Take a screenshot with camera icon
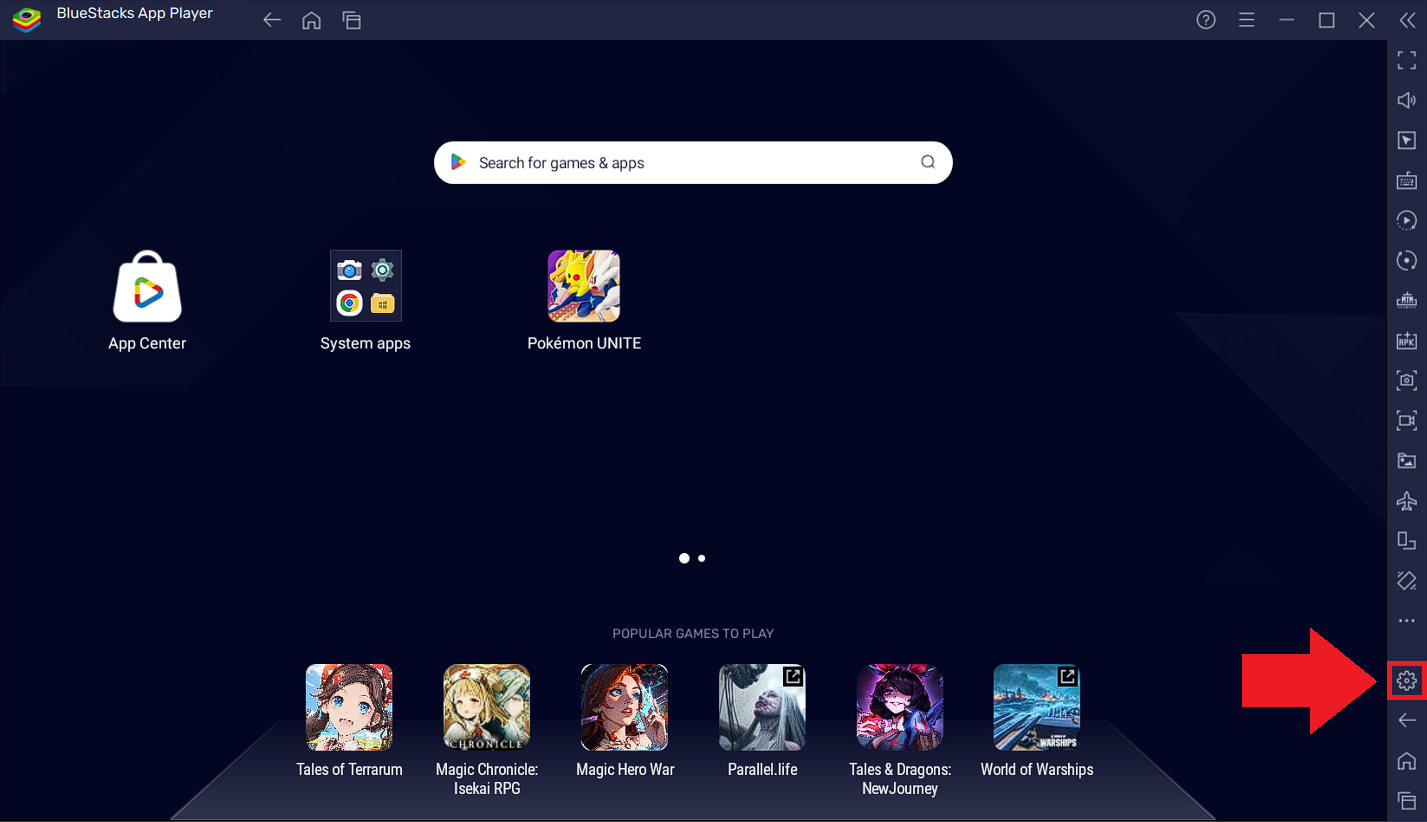 [x=1406, y=380]
